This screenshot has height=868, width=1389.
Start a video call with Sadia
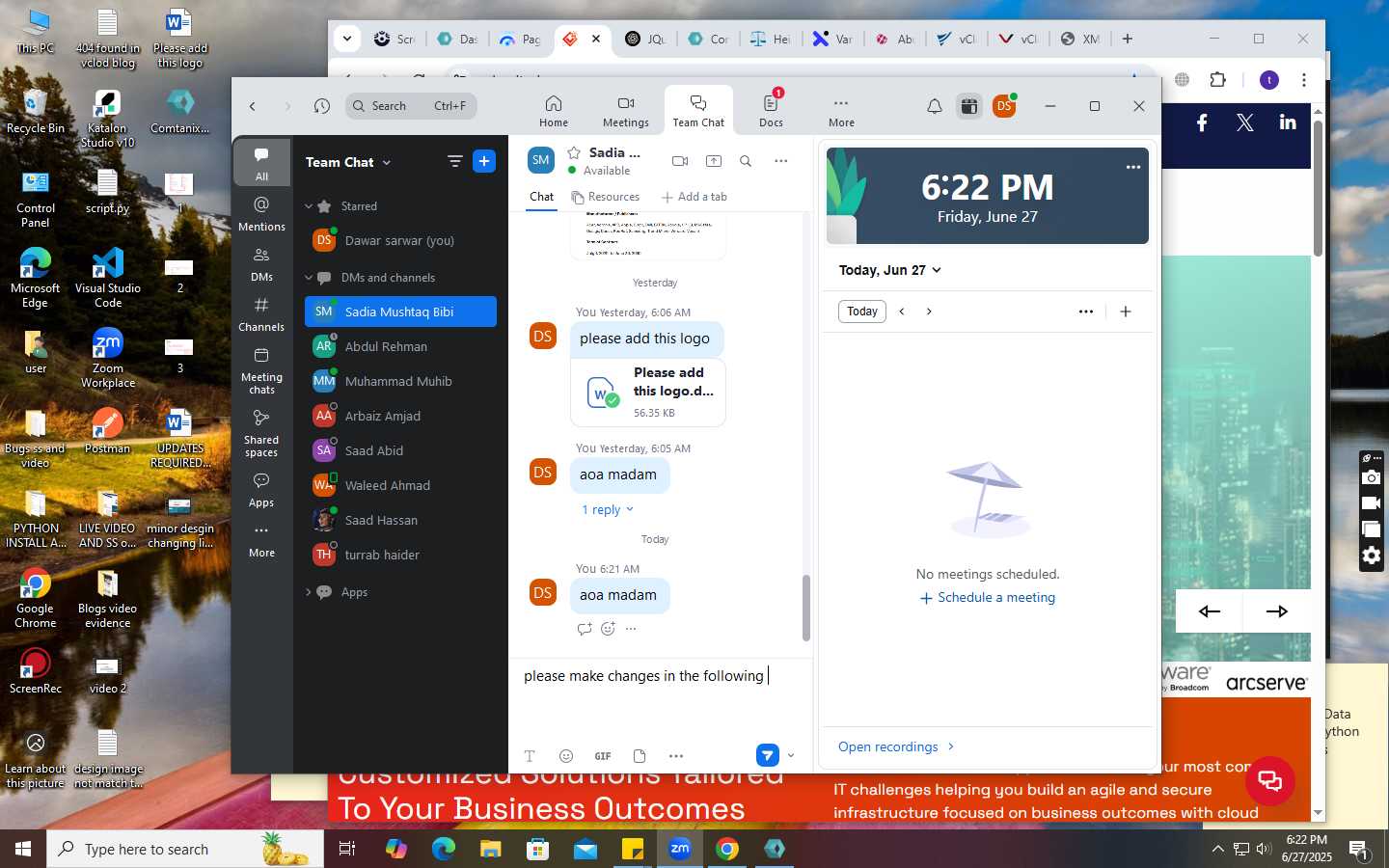tap(680, 161)
